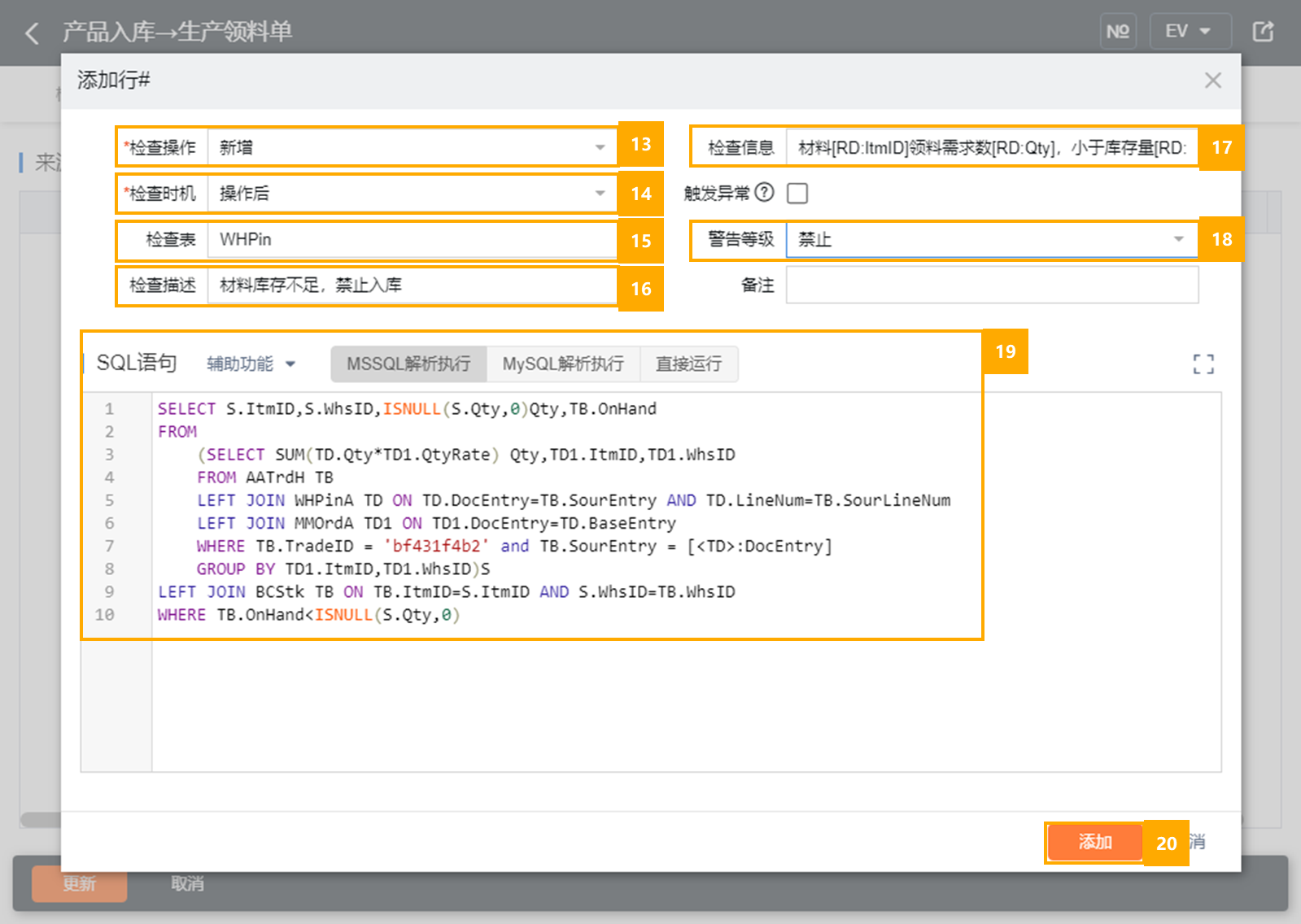The image size is (1301, 924).
Task: Click the 检查表 input field WHPin
Action: (x=412, y=240)
